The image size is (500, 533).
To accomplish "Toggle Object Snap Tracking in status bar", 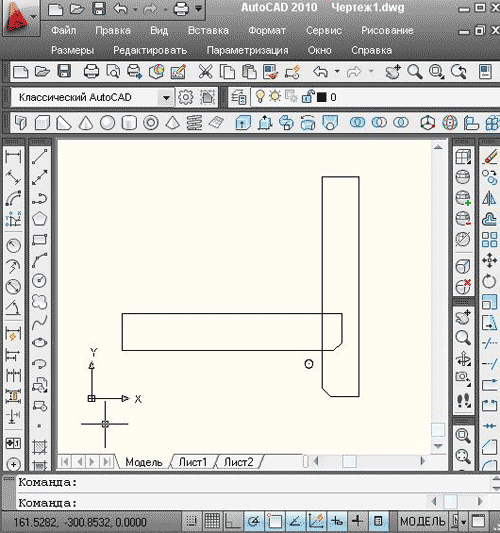I will coord(295,521).
